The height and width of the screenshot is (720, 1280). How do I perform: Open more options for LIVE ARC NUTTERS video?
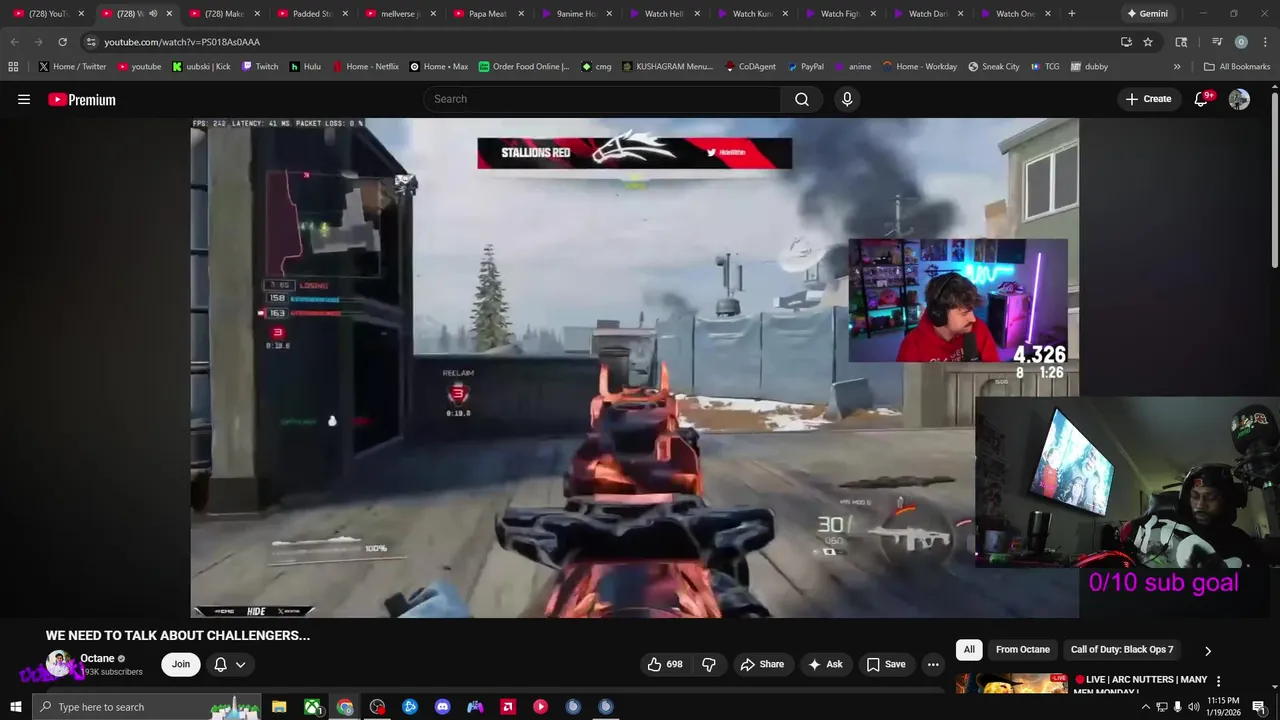(x=1218, y=681)
